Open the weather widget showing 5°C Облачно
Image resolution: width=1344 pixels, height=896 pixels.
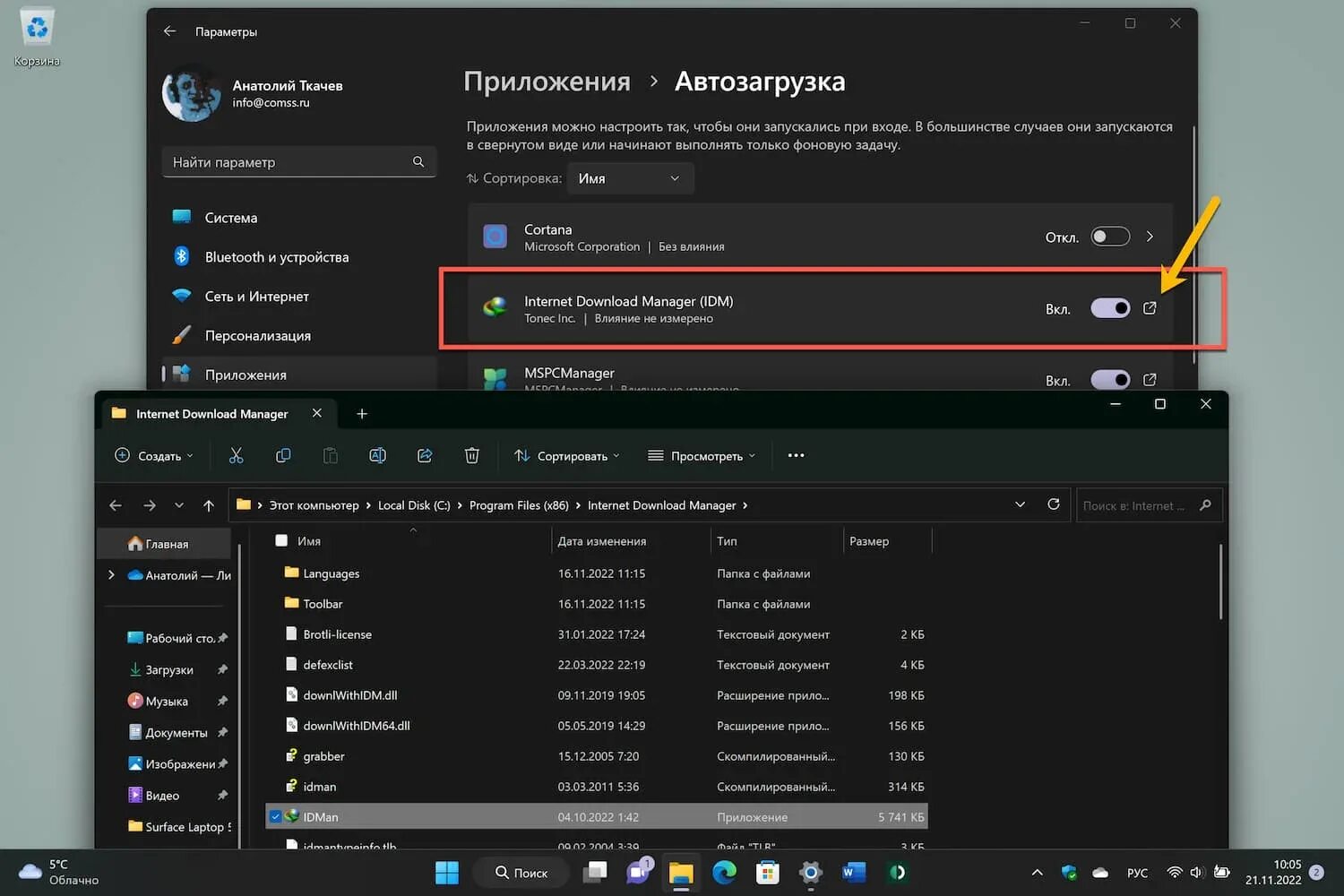(59, 873)
